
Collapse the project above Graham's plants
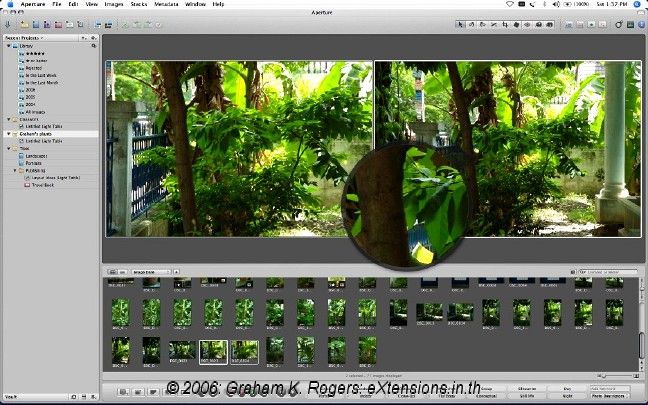click(x=9, y=119)
